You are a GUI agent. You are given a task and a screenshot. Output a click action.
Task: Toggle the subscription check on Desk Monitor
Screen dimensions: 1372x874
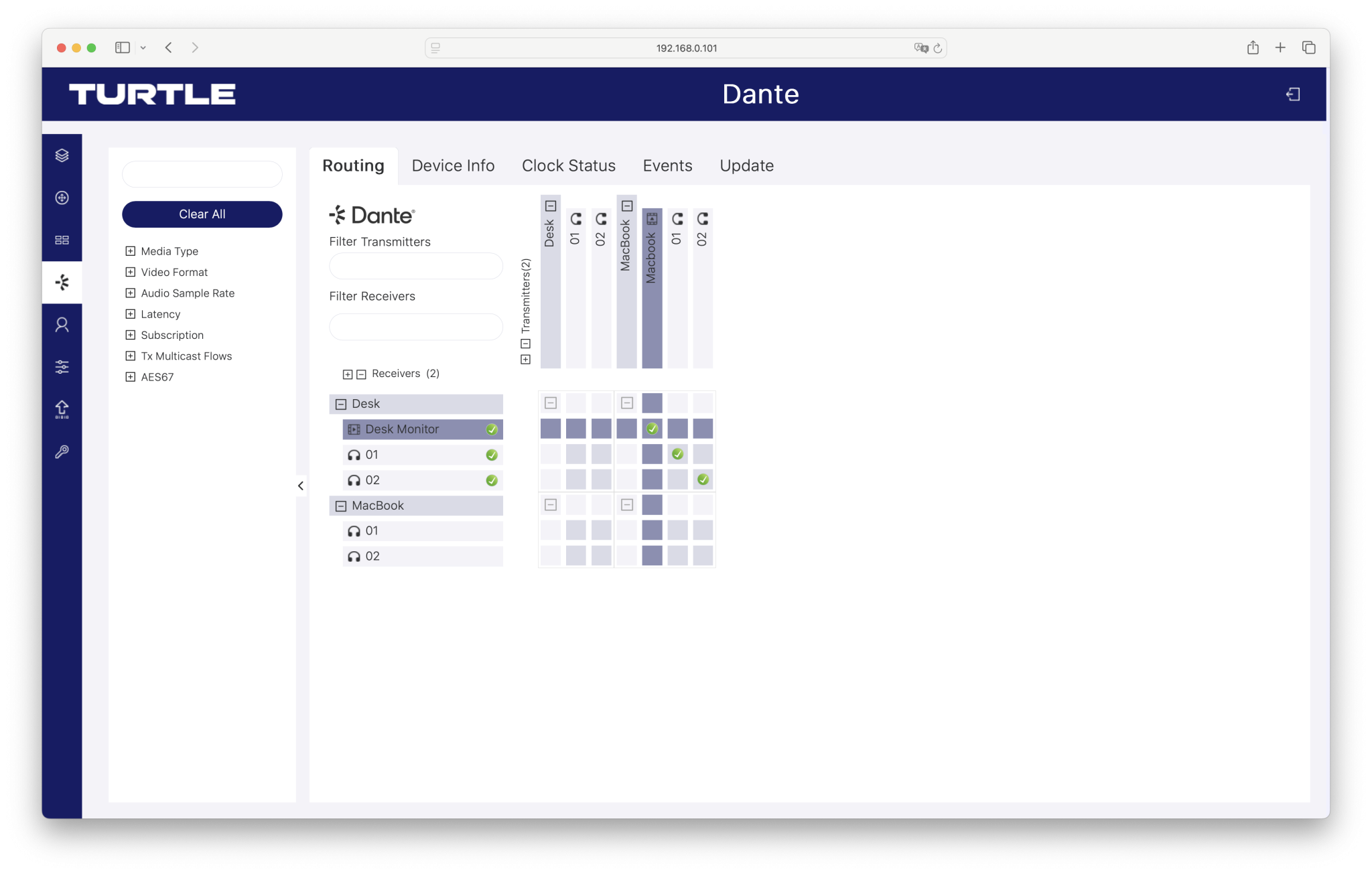(x=492, y=429)
